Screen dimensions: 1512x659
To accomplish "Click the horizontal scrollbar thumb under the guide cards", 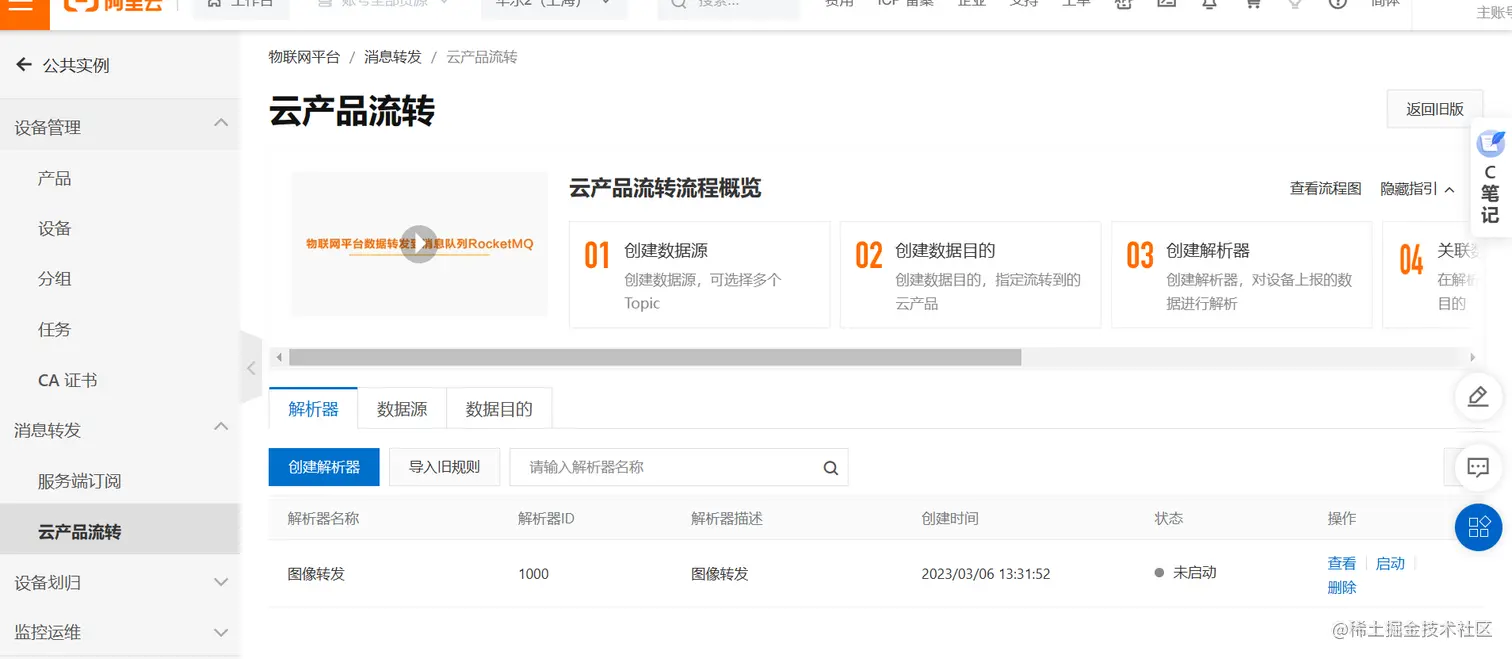I will (x=655, y=357).
